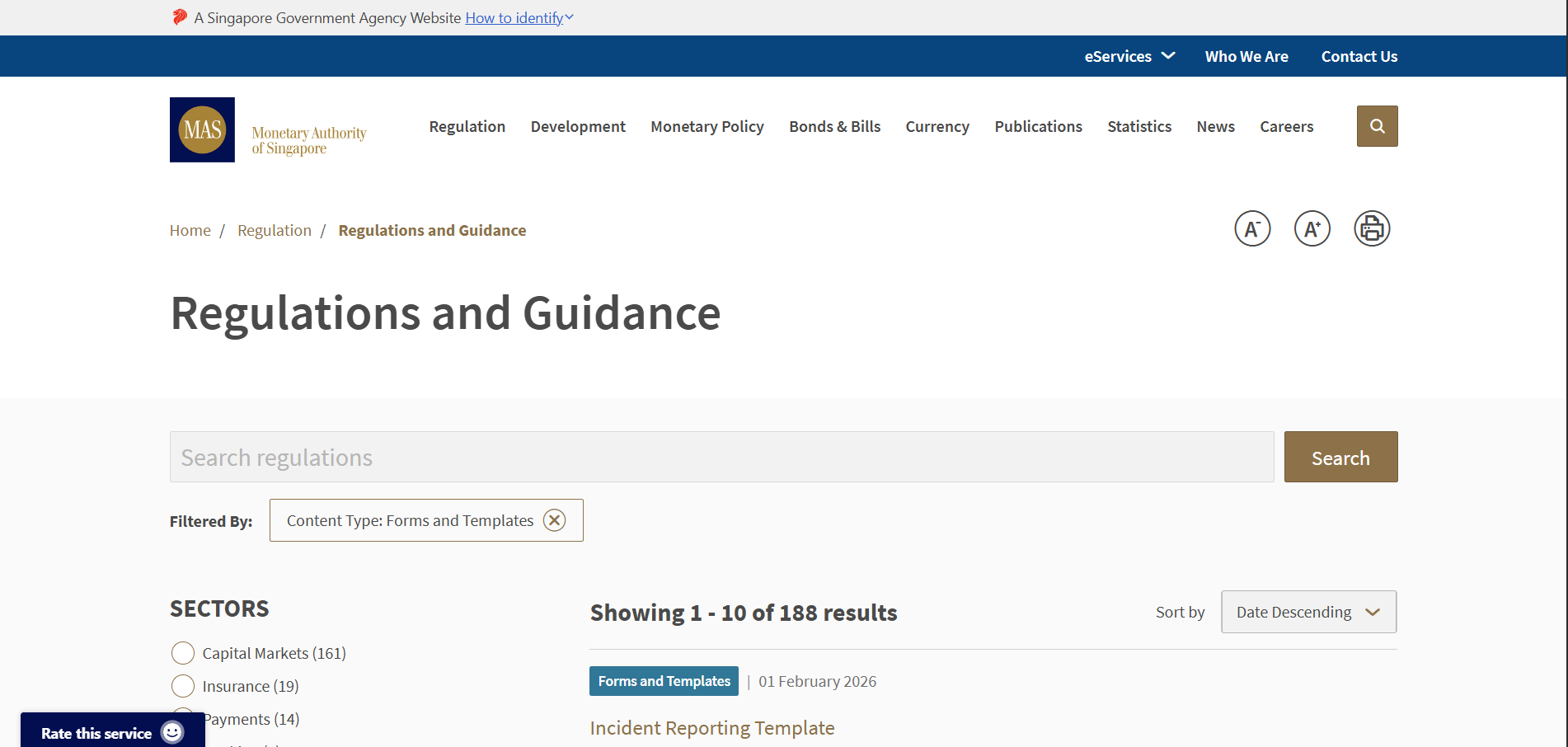Screen dimensions: 1568x747
Task: Print the page using printer icon
Action: (1371, 228)
